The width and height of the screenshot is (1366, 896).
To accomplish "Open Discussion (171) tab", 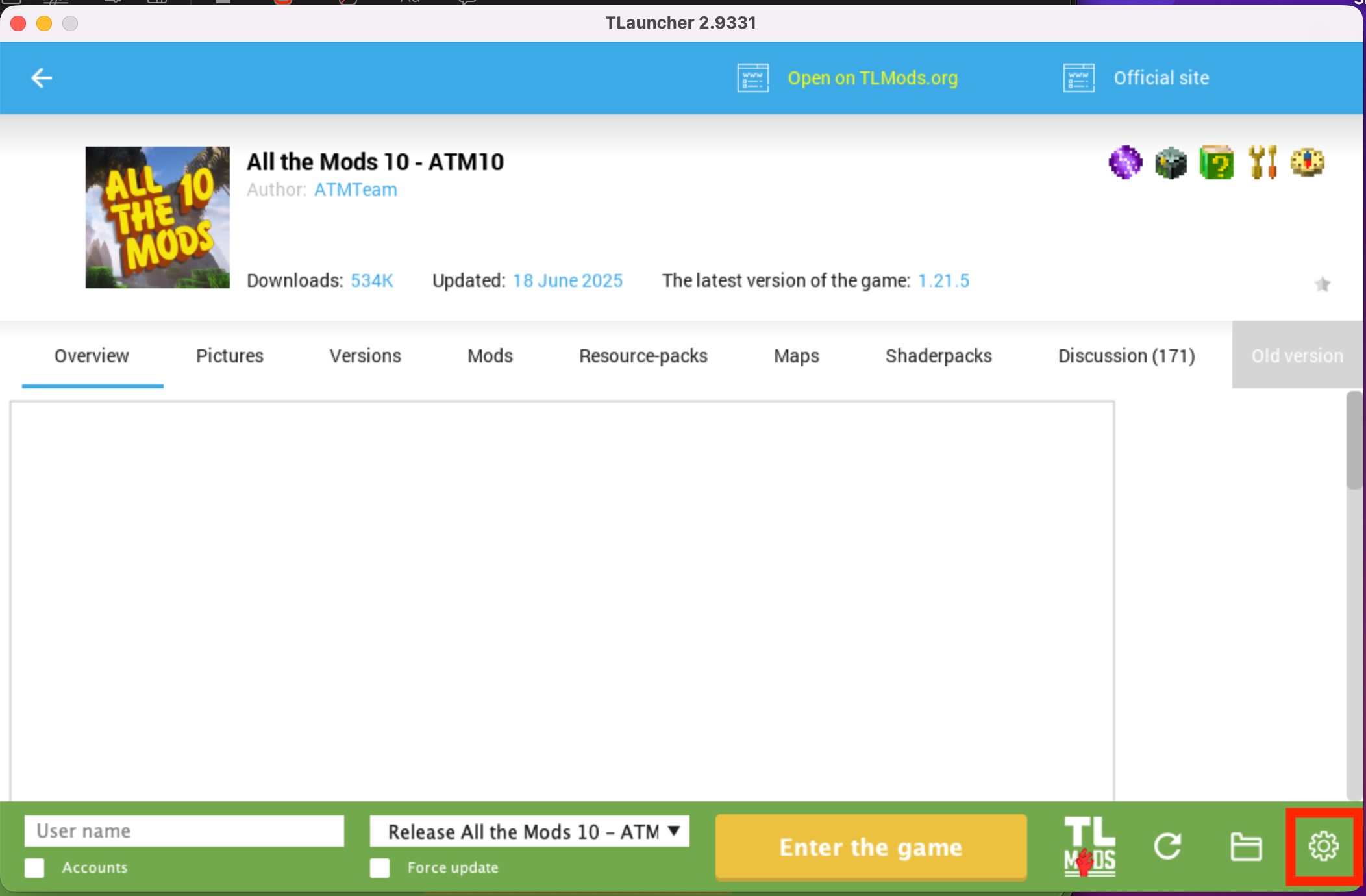I will [x=1126, y=356].
